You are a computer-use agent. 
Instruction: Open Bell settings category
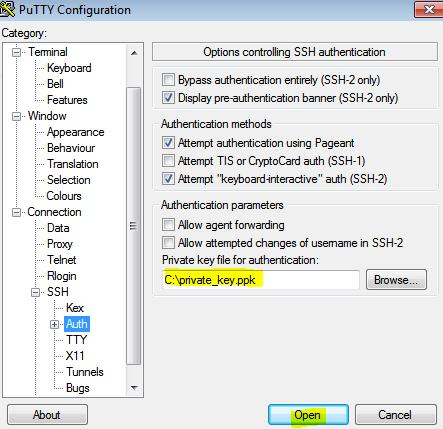click(x=55, y=84)
